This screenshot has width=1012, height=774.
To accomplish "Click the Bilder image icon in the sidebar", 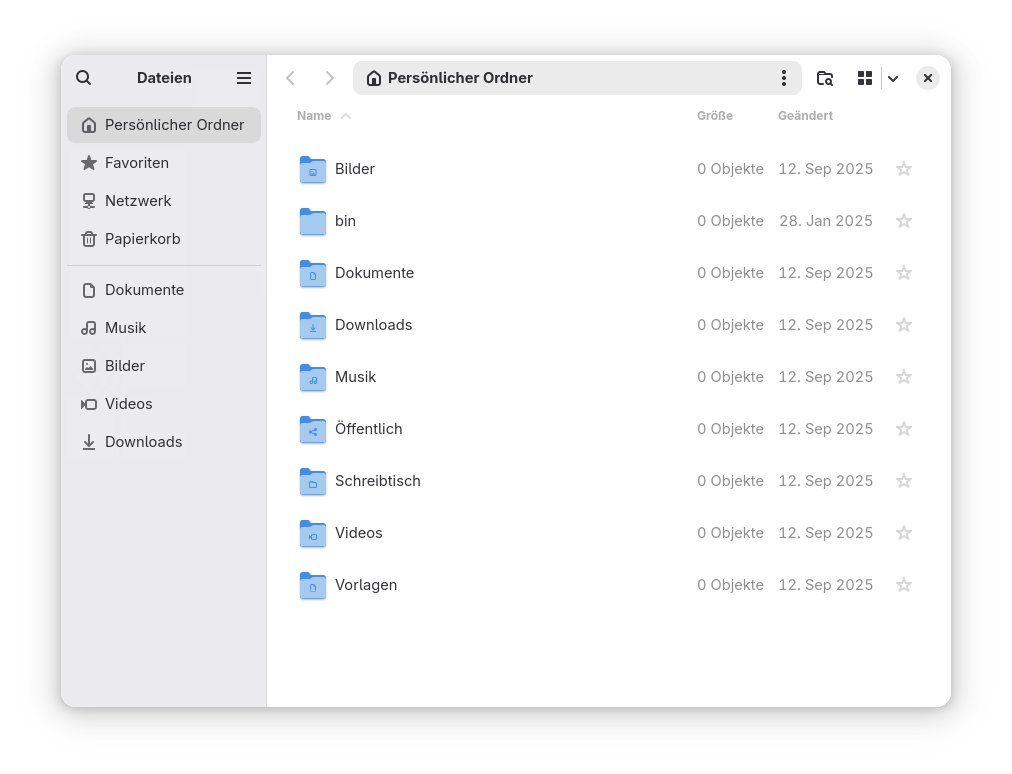I will (88, 366).
